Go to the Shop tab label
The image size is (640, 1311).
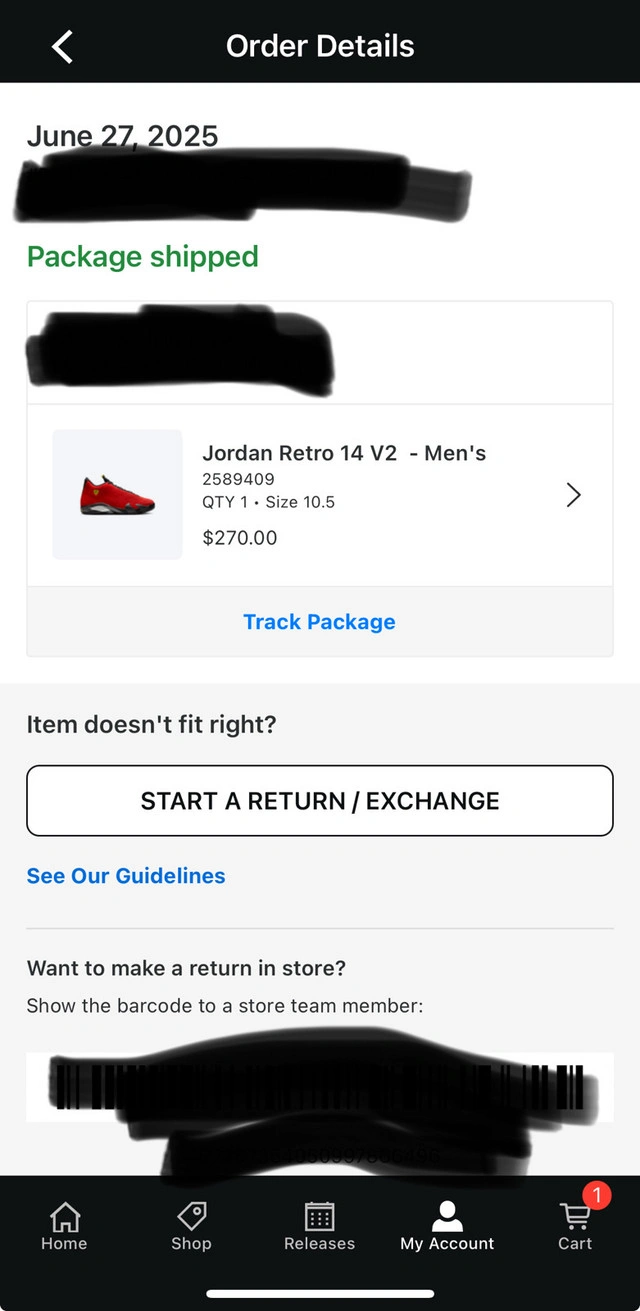pyautogui.click(x=191, y=1244)
